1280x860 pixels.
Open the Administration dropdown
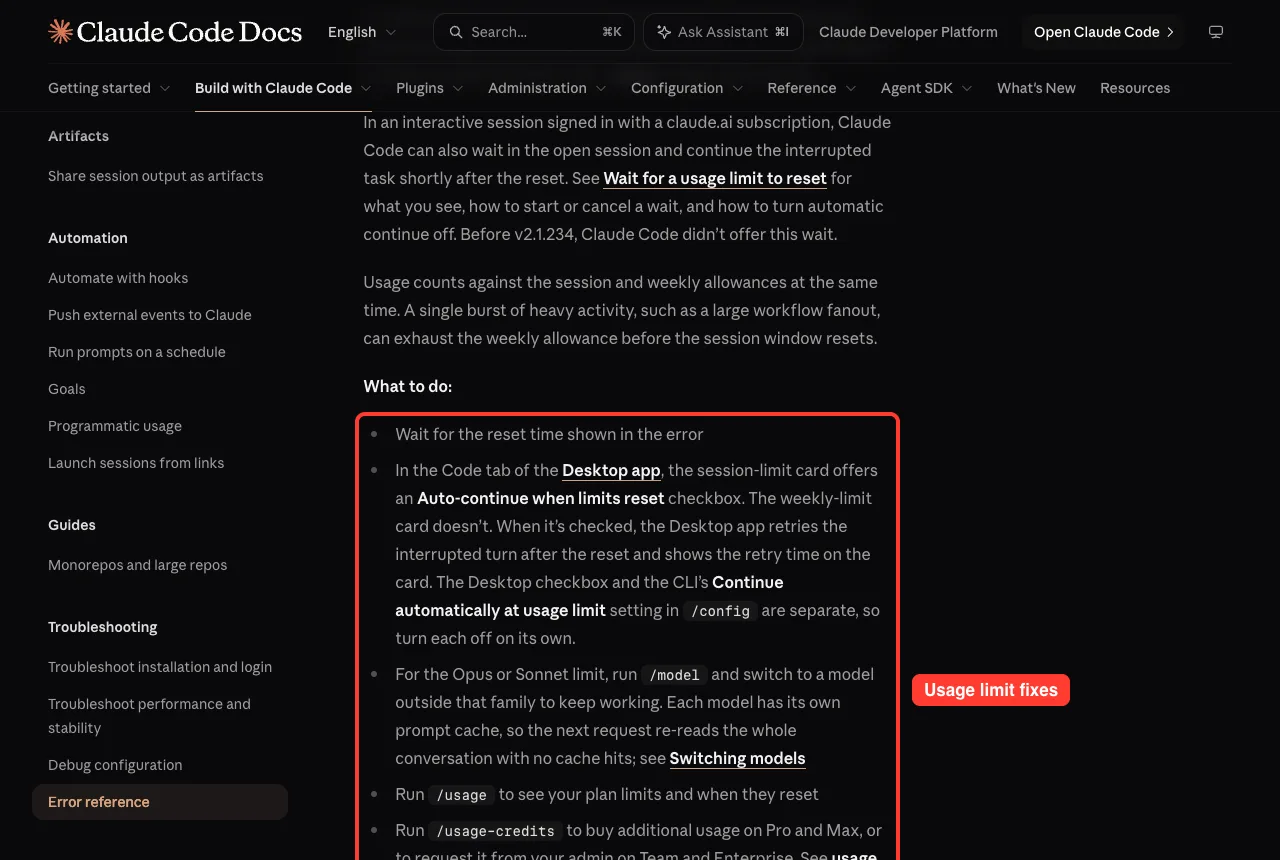click(x=547, y=88)
